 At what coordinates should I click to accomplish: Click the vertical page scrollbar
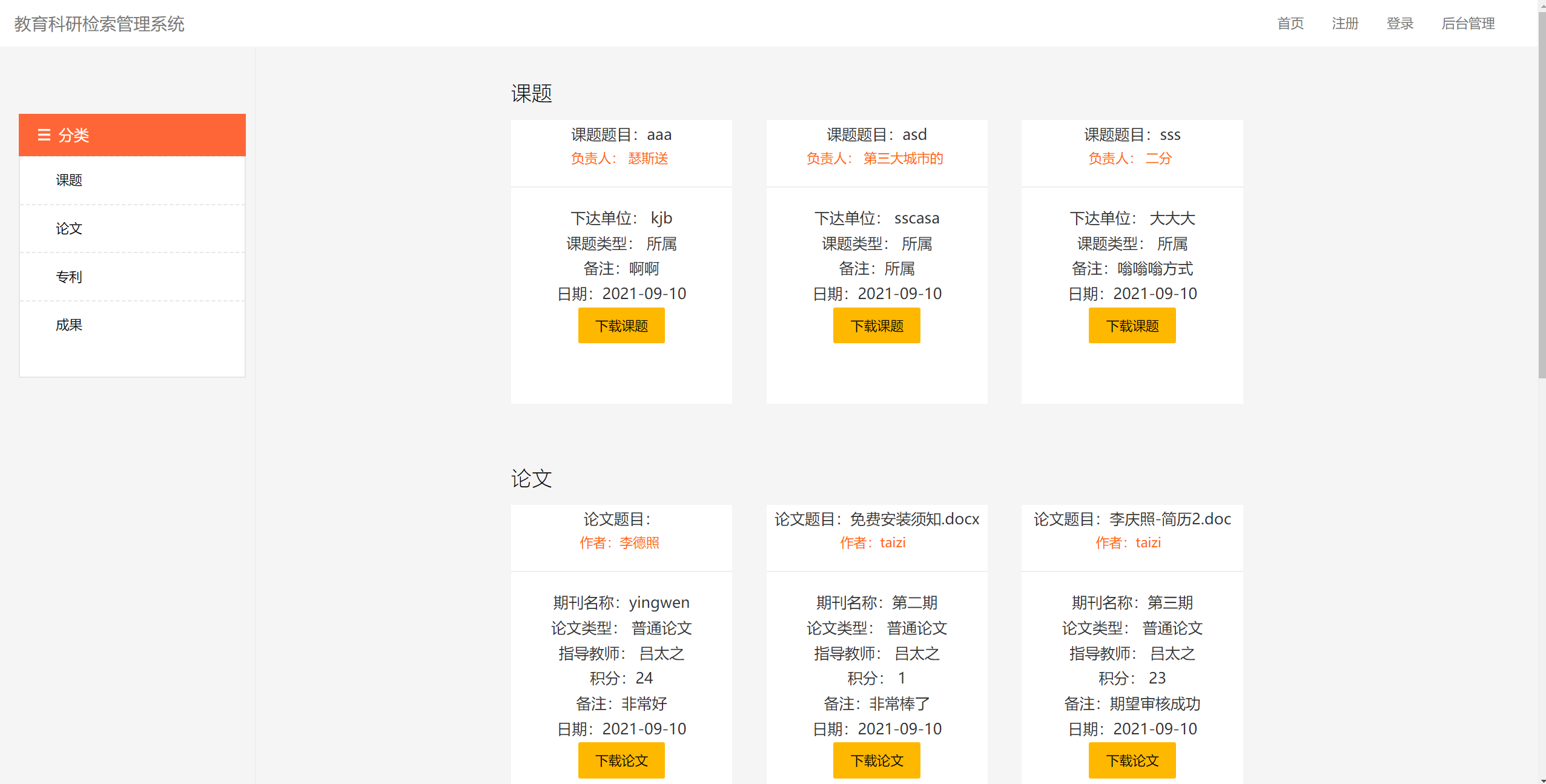point(1542,194)
